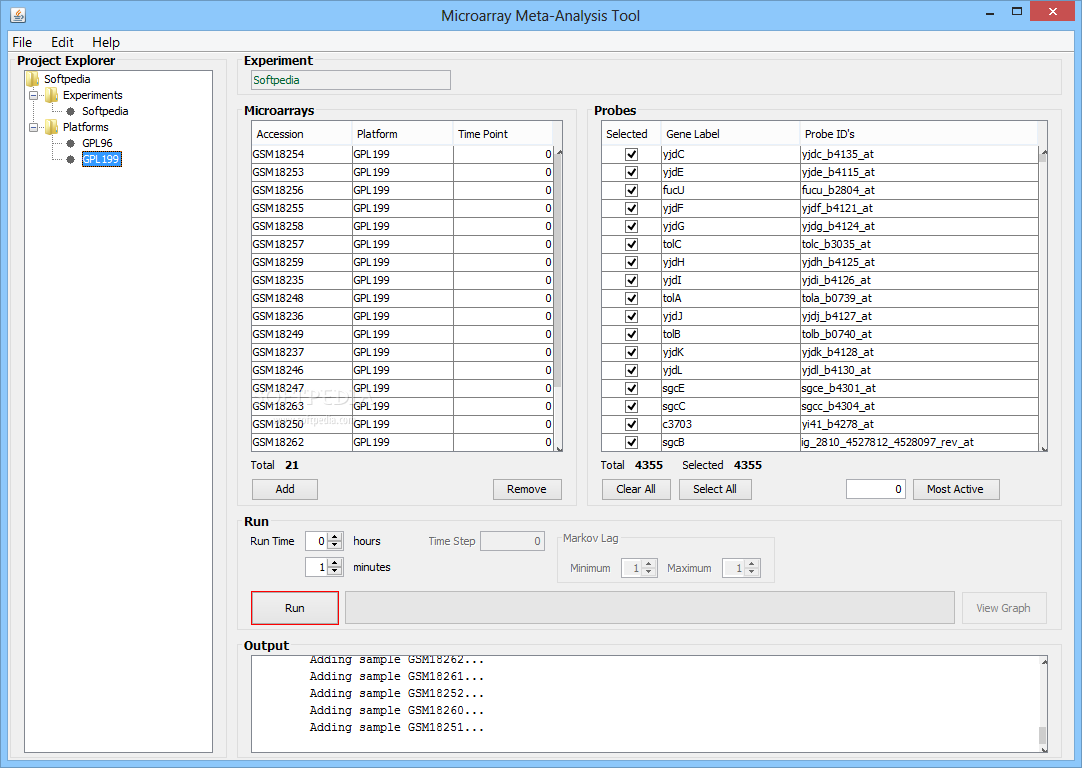
Task: Click Select All probes button
Action: 715,489
